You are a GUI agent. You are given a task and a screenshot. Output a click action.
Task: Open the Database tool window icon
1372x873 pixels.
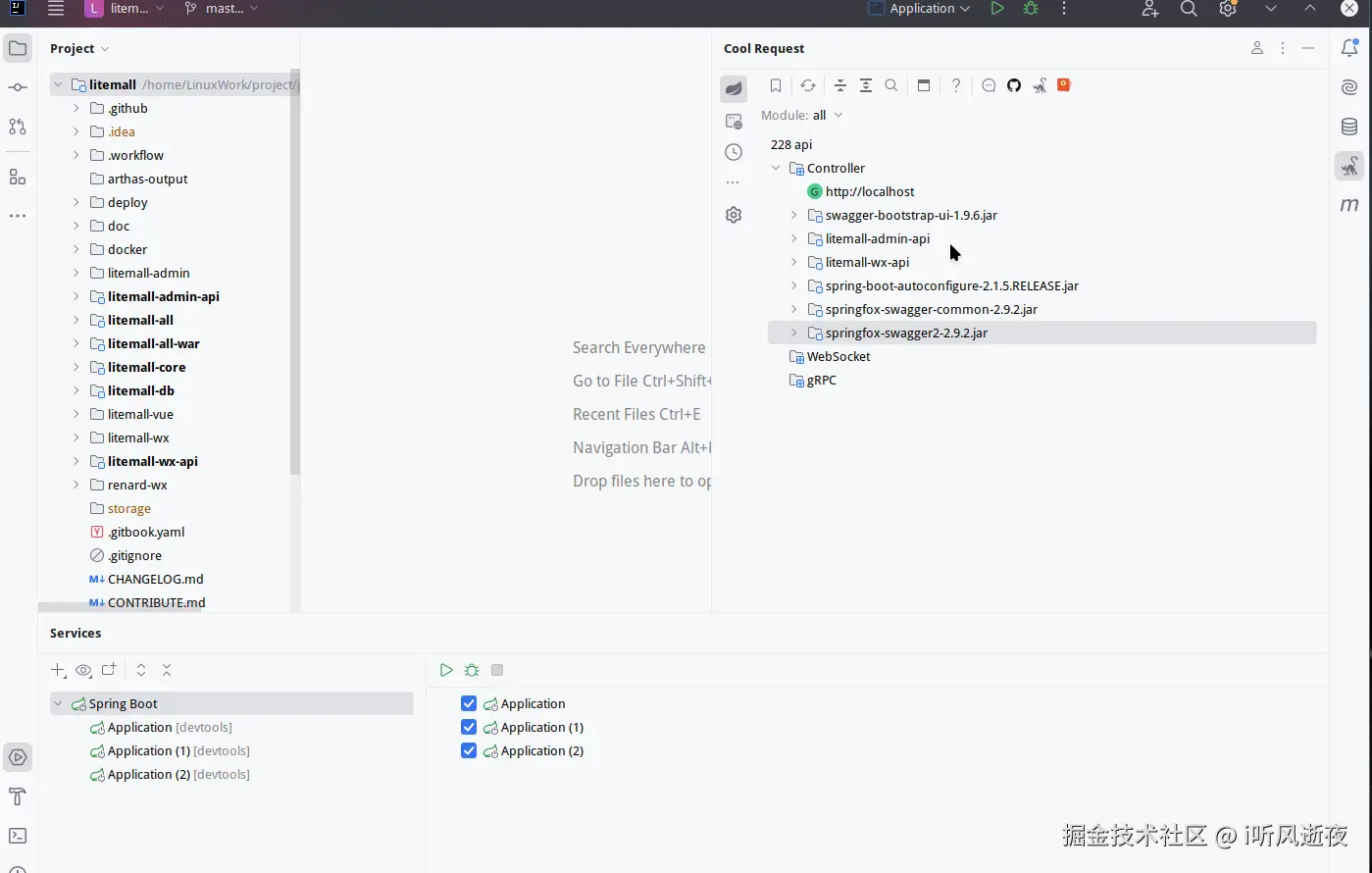pyautogui.click(x=1350, y=127)
